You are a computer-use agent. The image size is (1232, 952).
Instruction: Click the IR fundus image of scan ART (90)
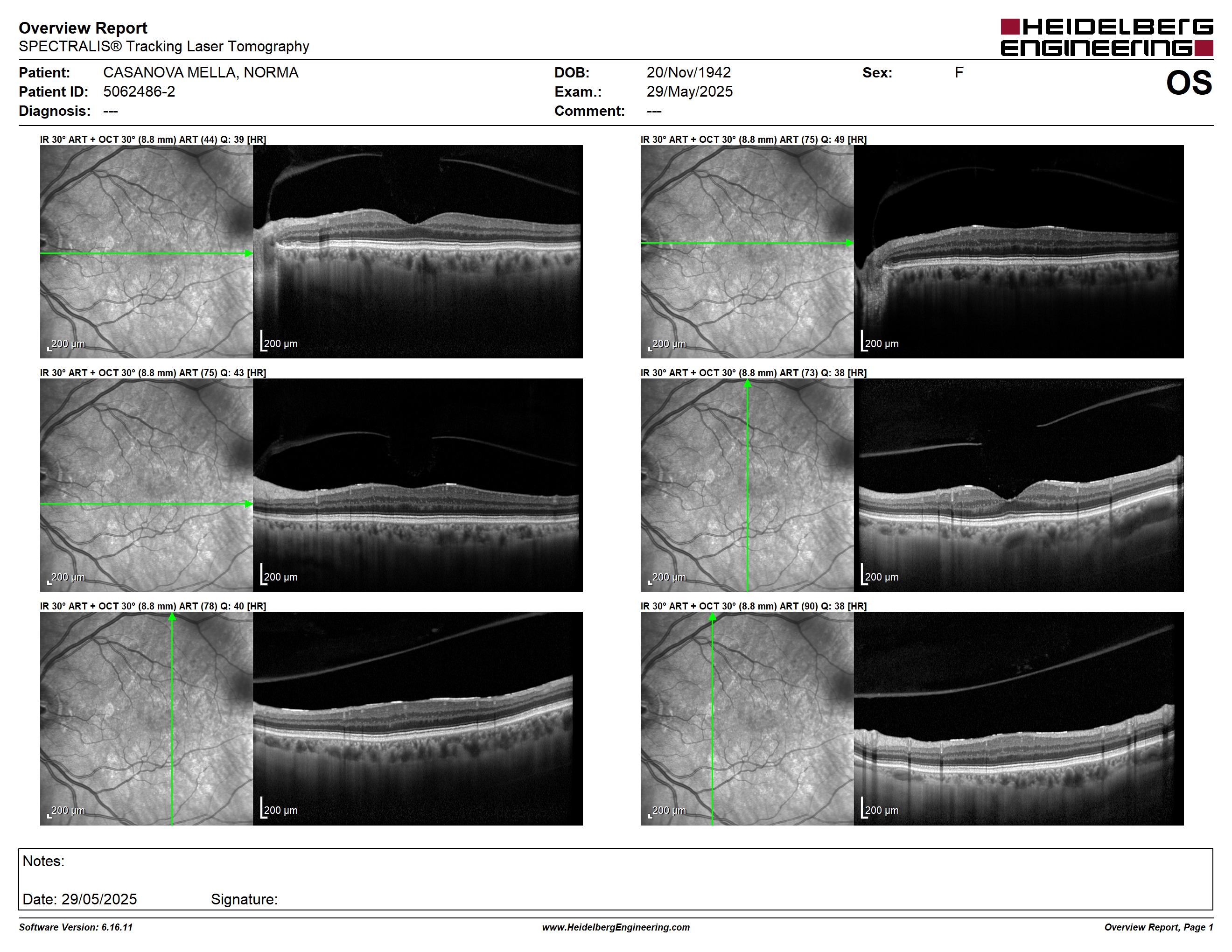pyautogui.click(x=747, y=719)
